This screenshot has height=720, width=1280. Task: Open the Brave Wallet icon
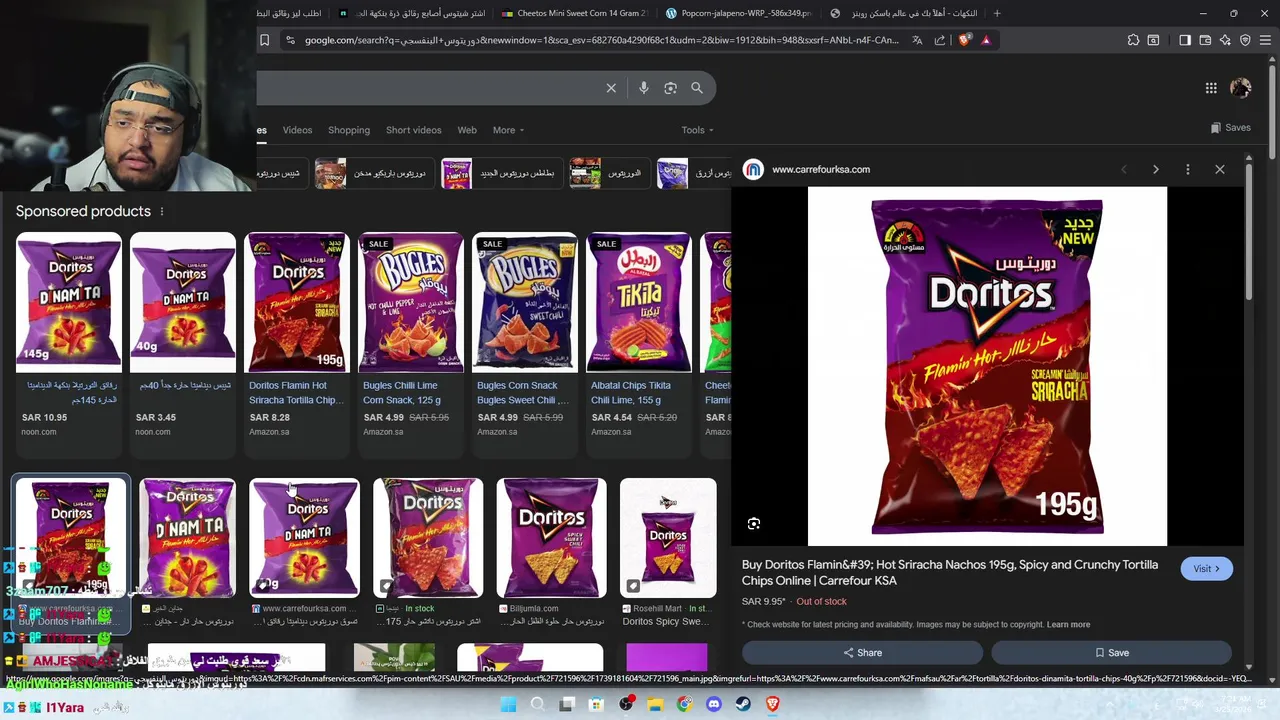pyautogui.click(x=1205, y=40)
